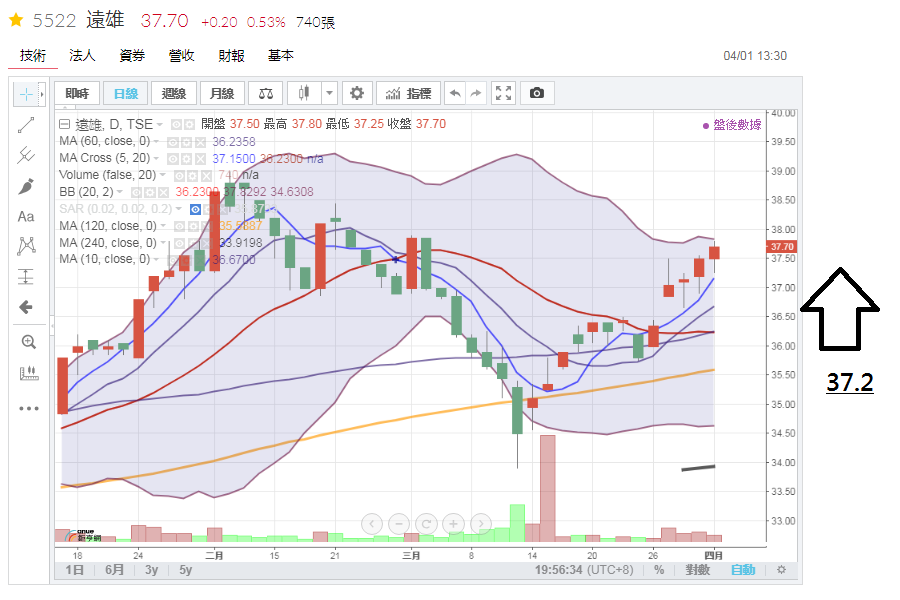Viewport: 900px width, 600px height.
Task: Select the left arrow marker tool
Action: pyautogui.click(x=26, y=307)
